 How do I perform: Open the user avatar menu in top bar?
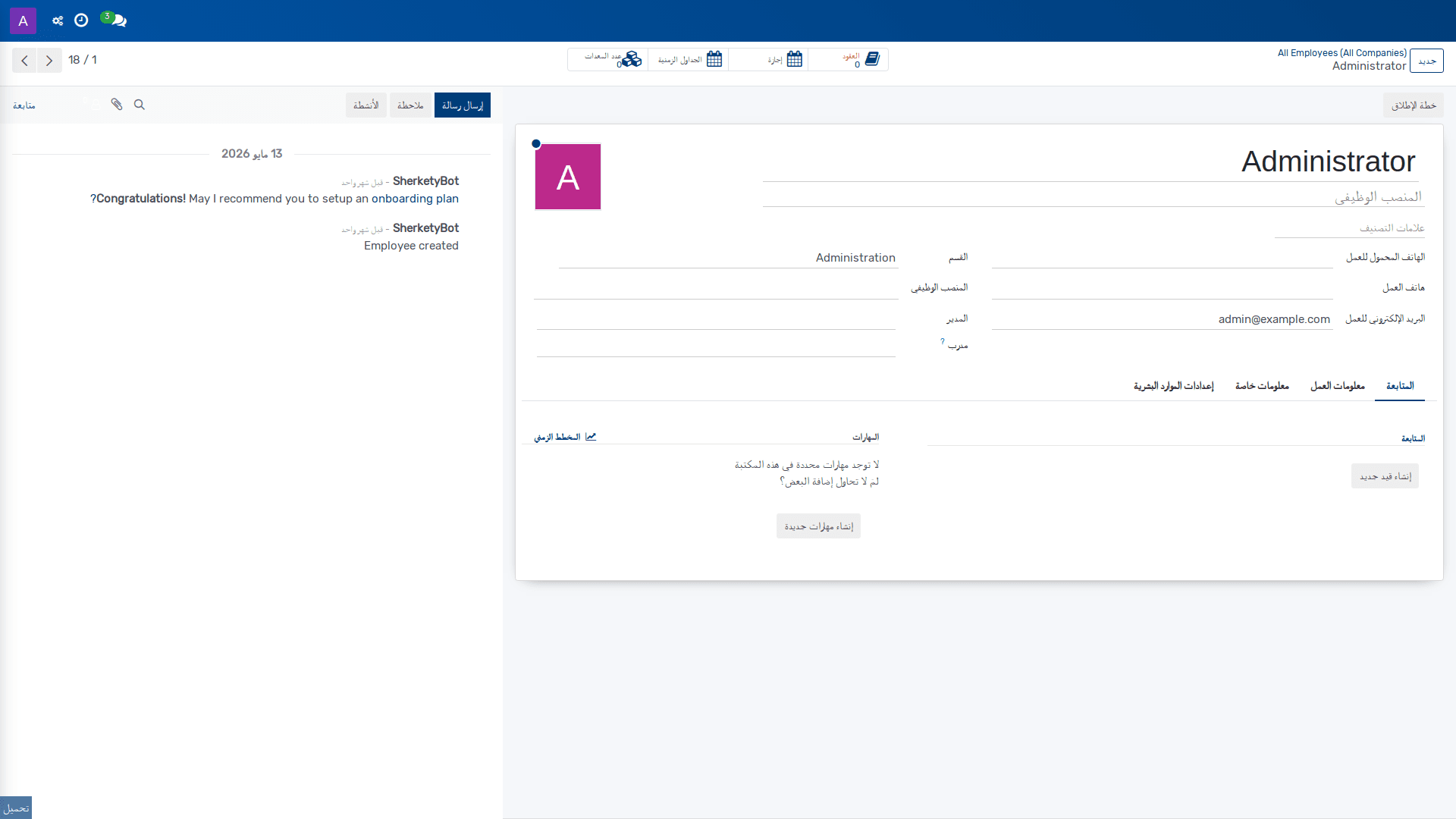[23, 20]
